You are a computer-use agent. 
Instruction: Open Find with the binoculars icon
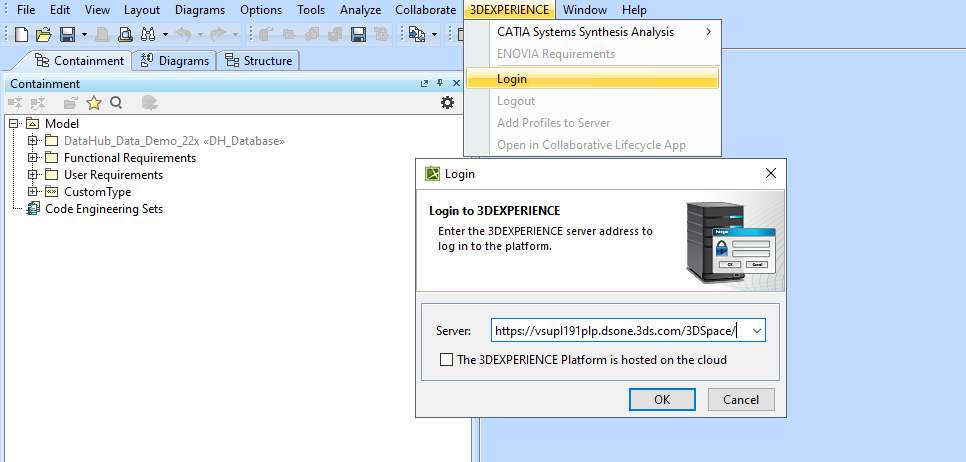(148, 34)
